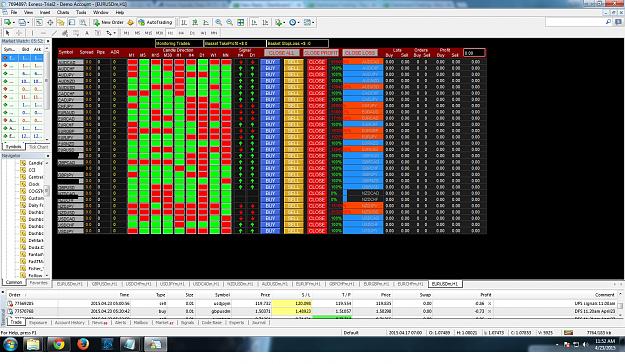This screenshot has height=364, width=625.
Task: Click the 0.00 input box in dashboard header
Action: tap(474, 53)
